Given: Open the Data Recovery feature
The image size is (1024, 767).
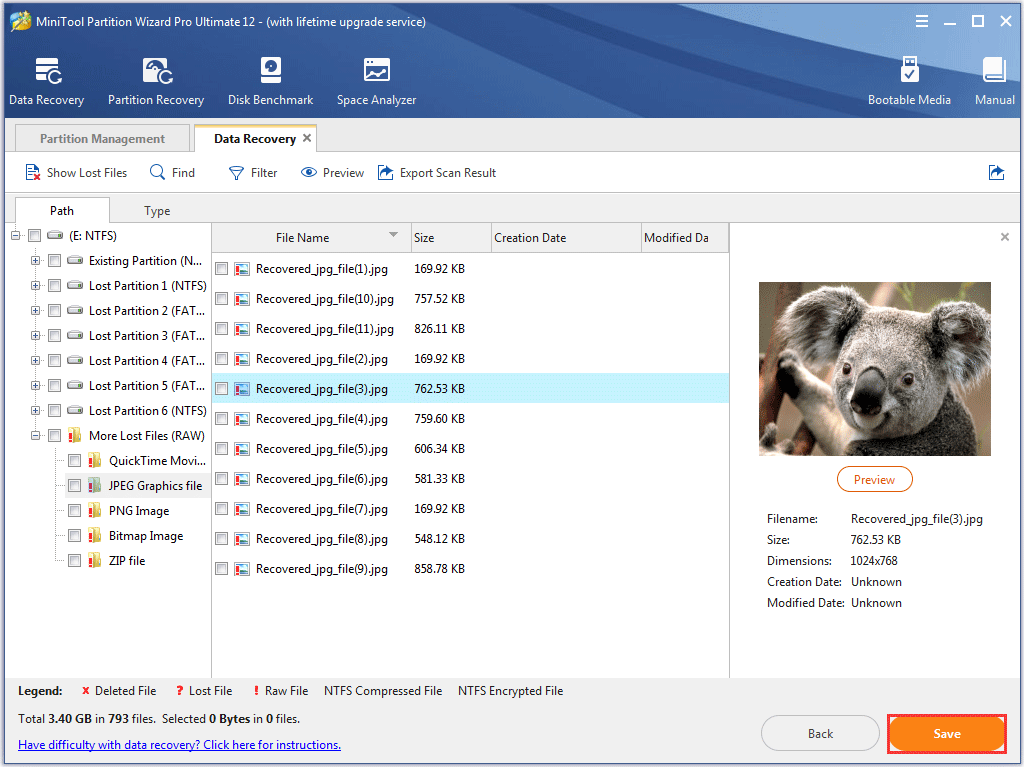Looking at the screenshot, I should pos(46,80).
